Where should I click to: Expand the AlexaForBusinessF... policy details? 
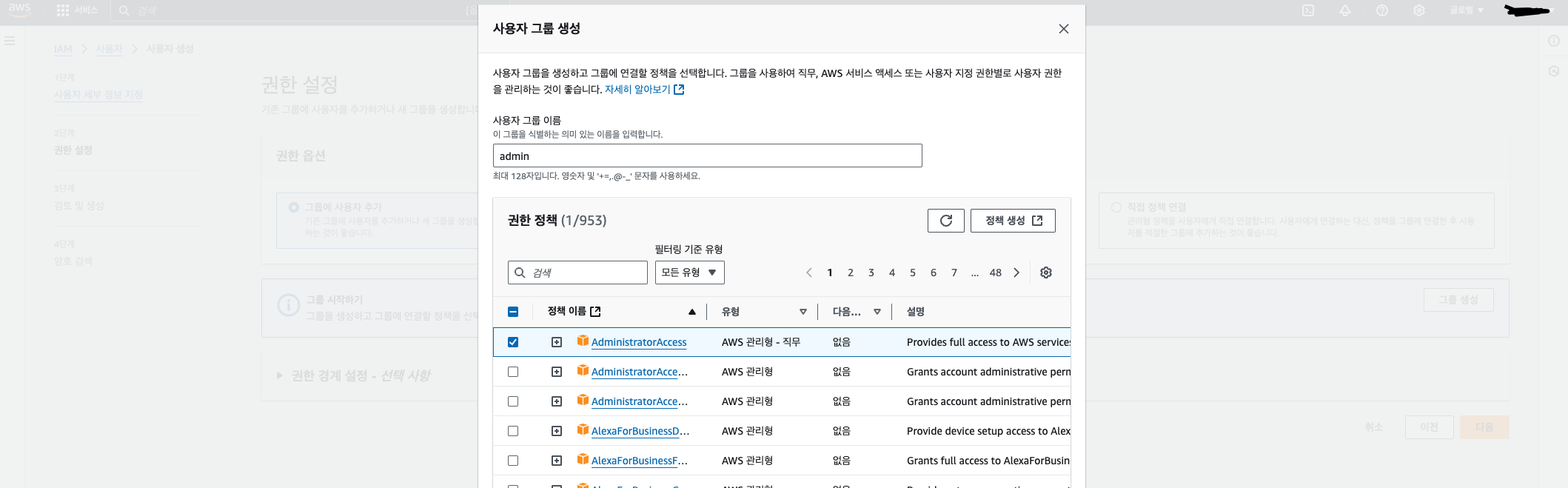point(557,461)
